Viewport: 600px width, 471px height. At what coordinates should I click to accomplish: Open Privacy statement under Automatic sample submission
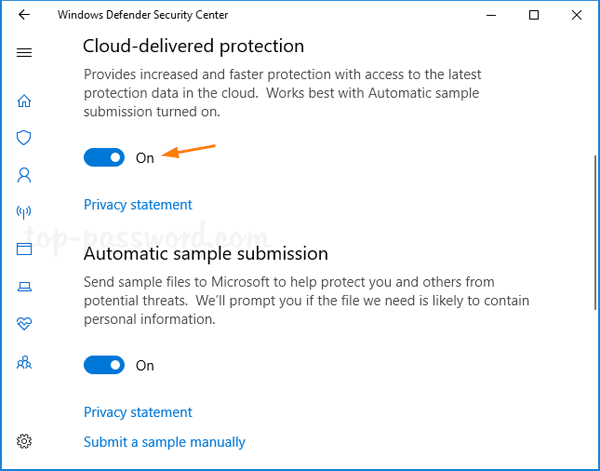(138, 412)
